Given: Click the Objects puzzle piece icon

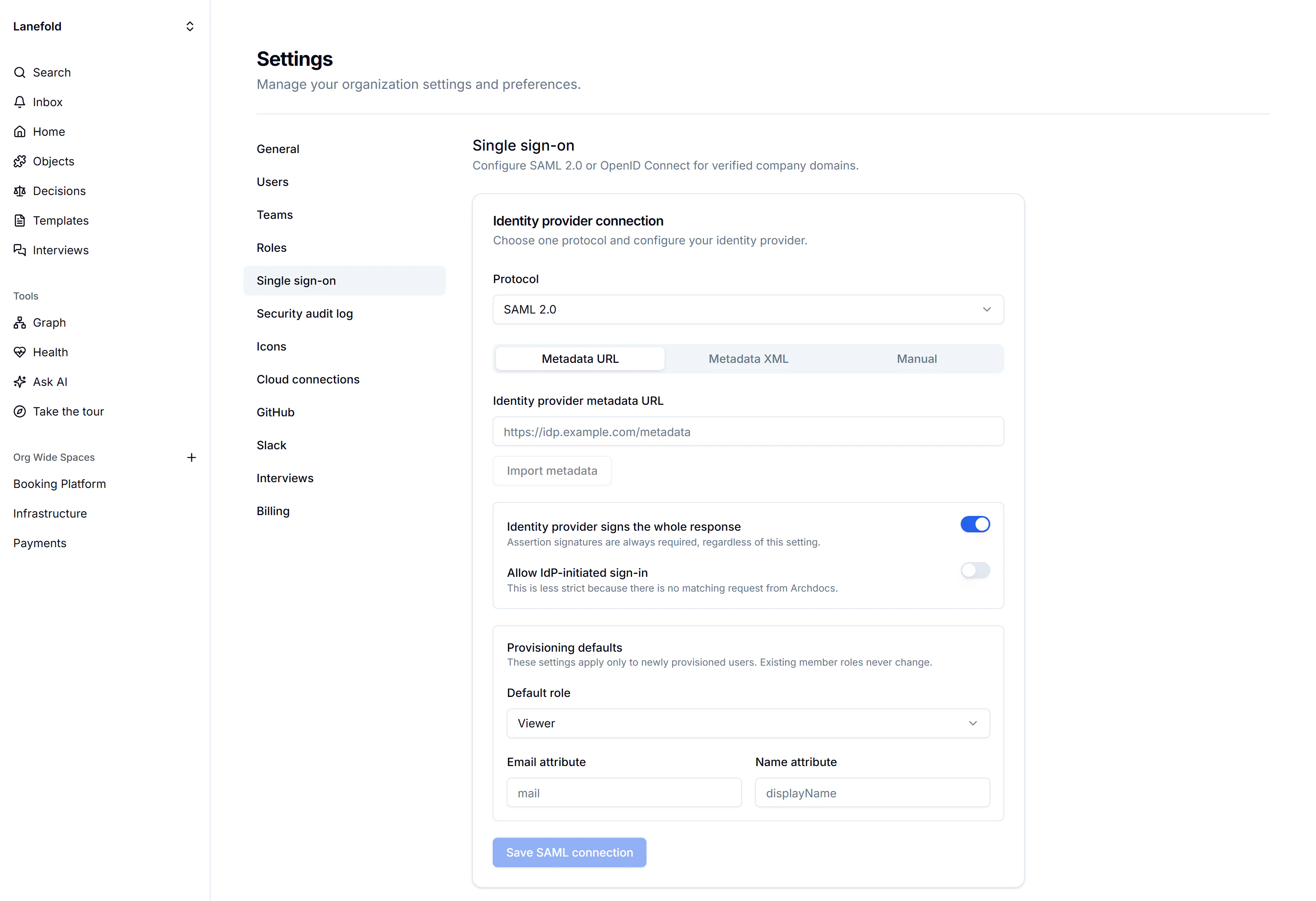Looking at the screenshot, I should (x=20, y=162).
